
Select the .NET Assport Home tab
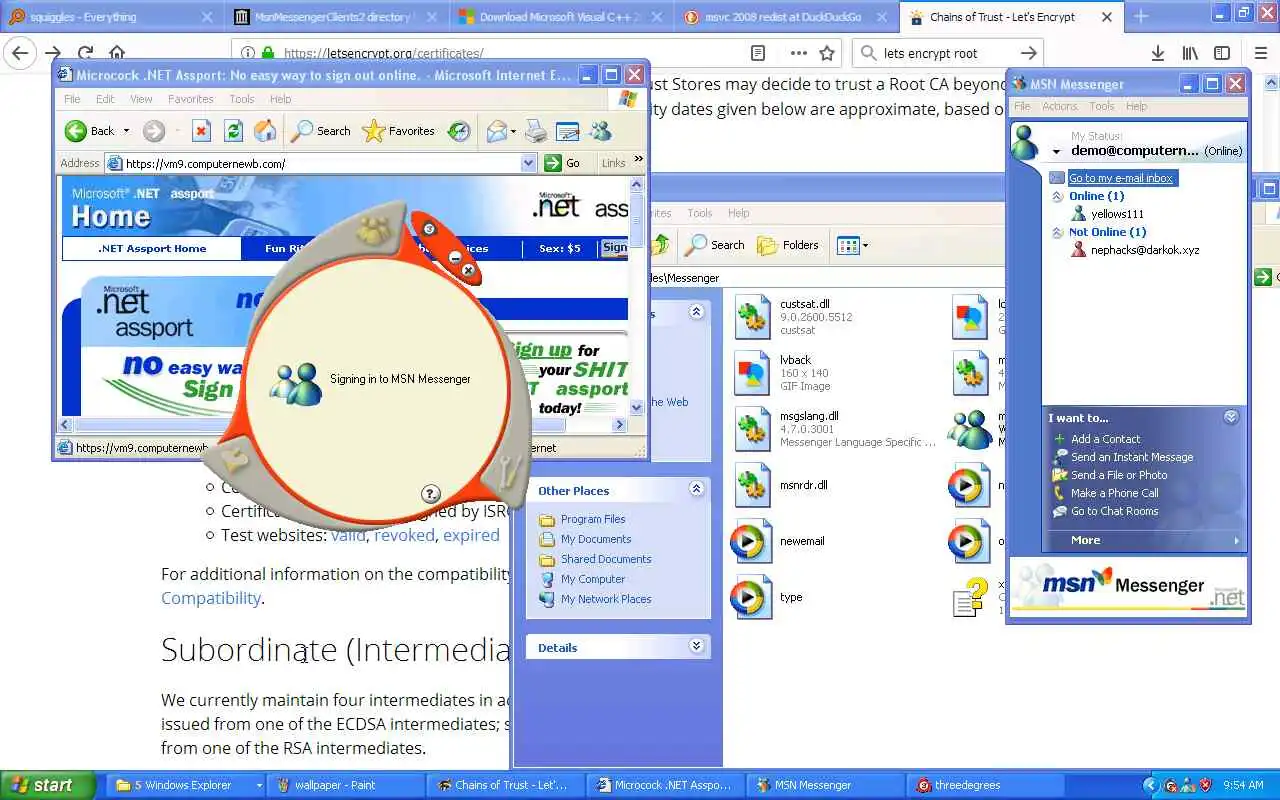click(152, 248)
